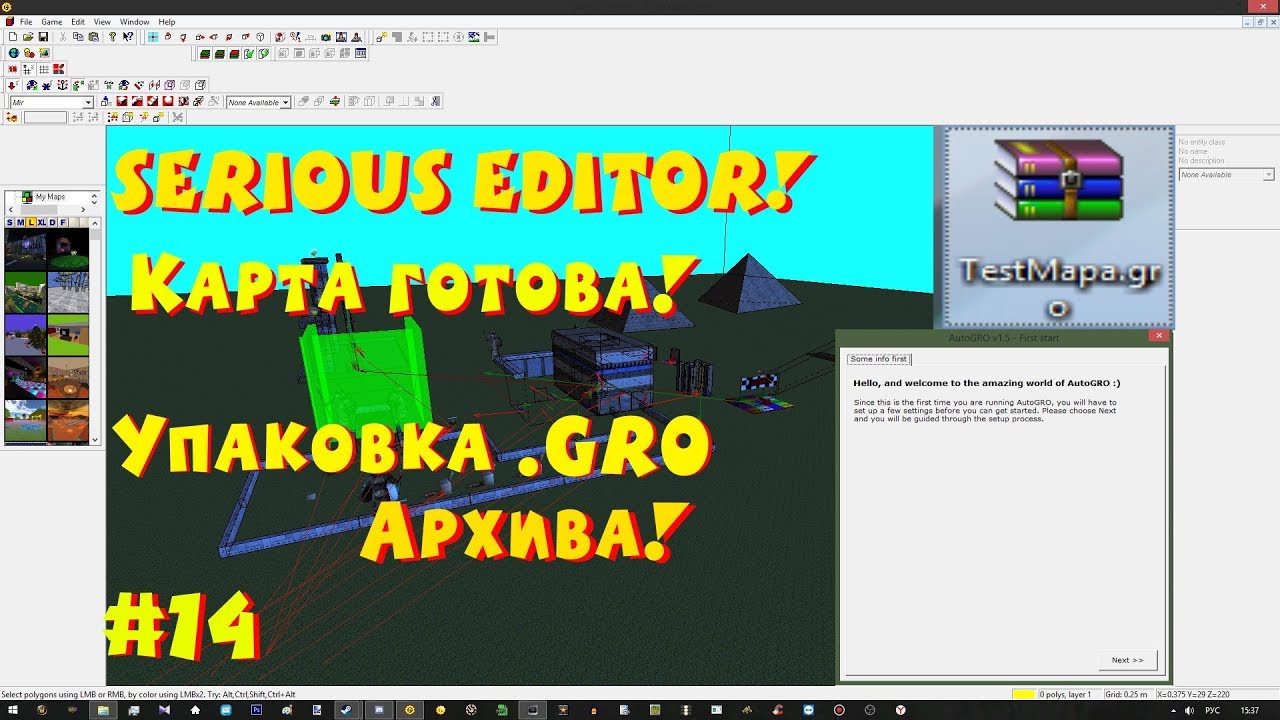The width and height of the screenshot is (1280, 720).
Task: Click the empty input field in bottom toolbar
Action: point(45,117)
